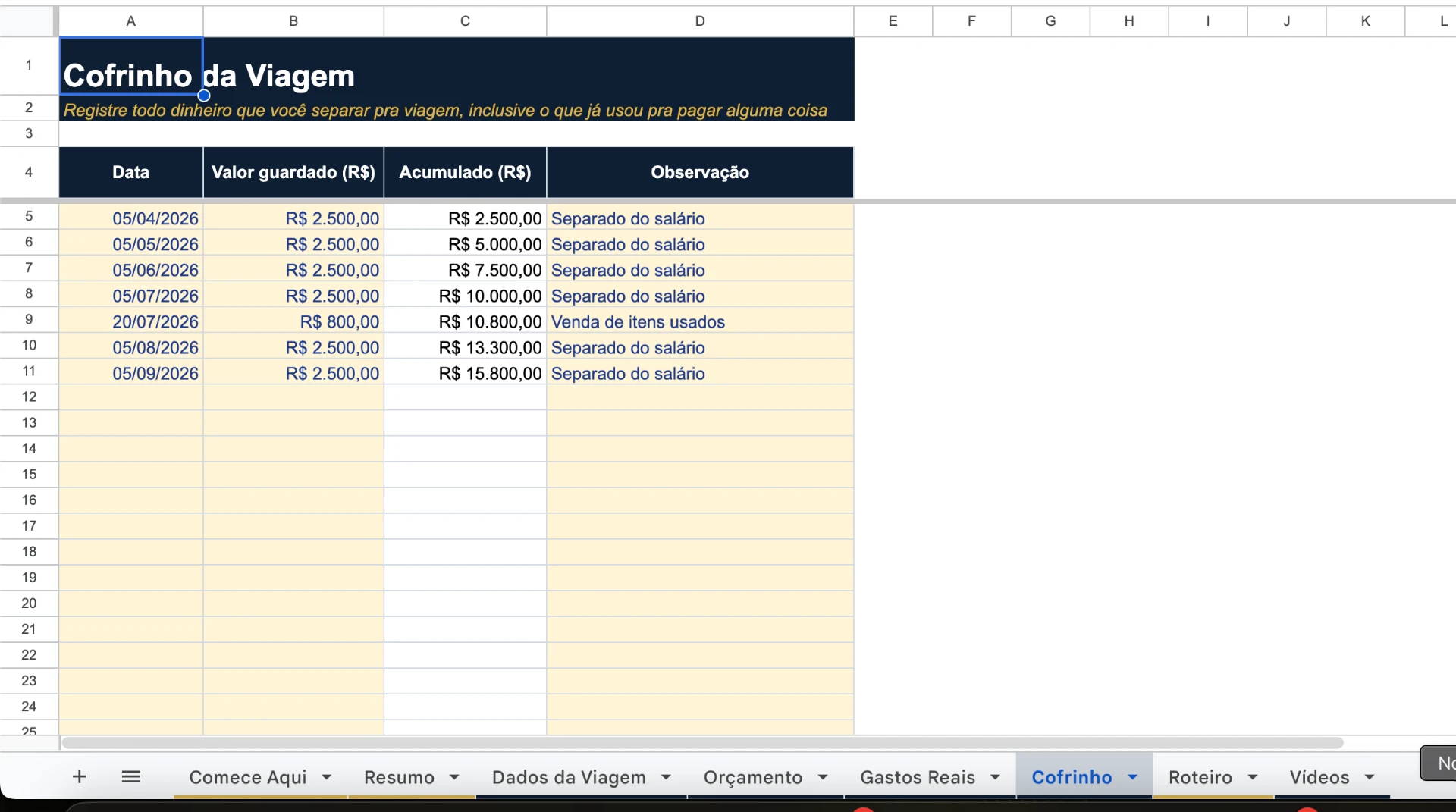Select the Venda de itens usados cell
1456x812 pixels.
pos(700,321)
